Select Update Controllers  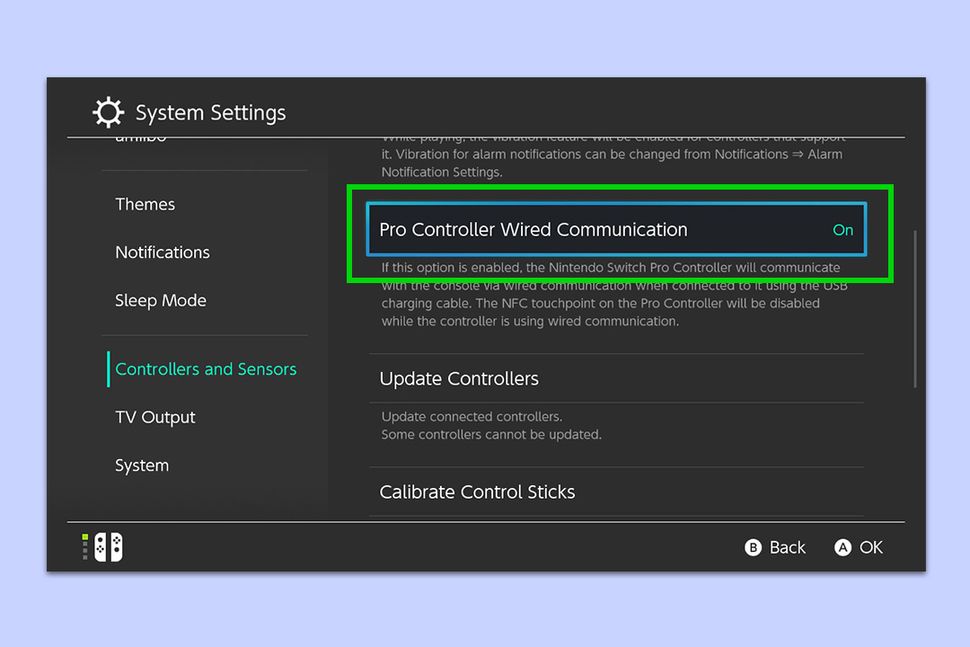(x=458, y=379)
